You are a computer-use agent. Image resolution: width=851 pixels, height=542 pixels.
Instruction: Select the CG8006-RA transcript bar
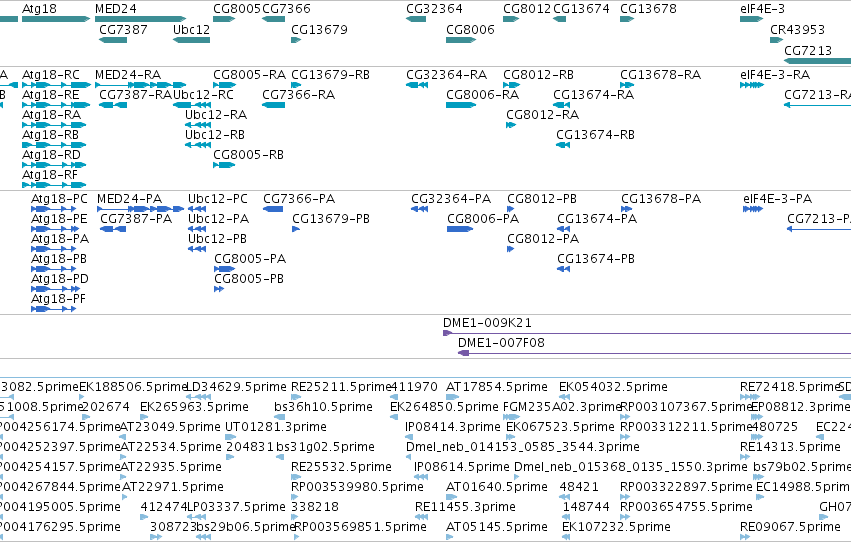(461, 105)
